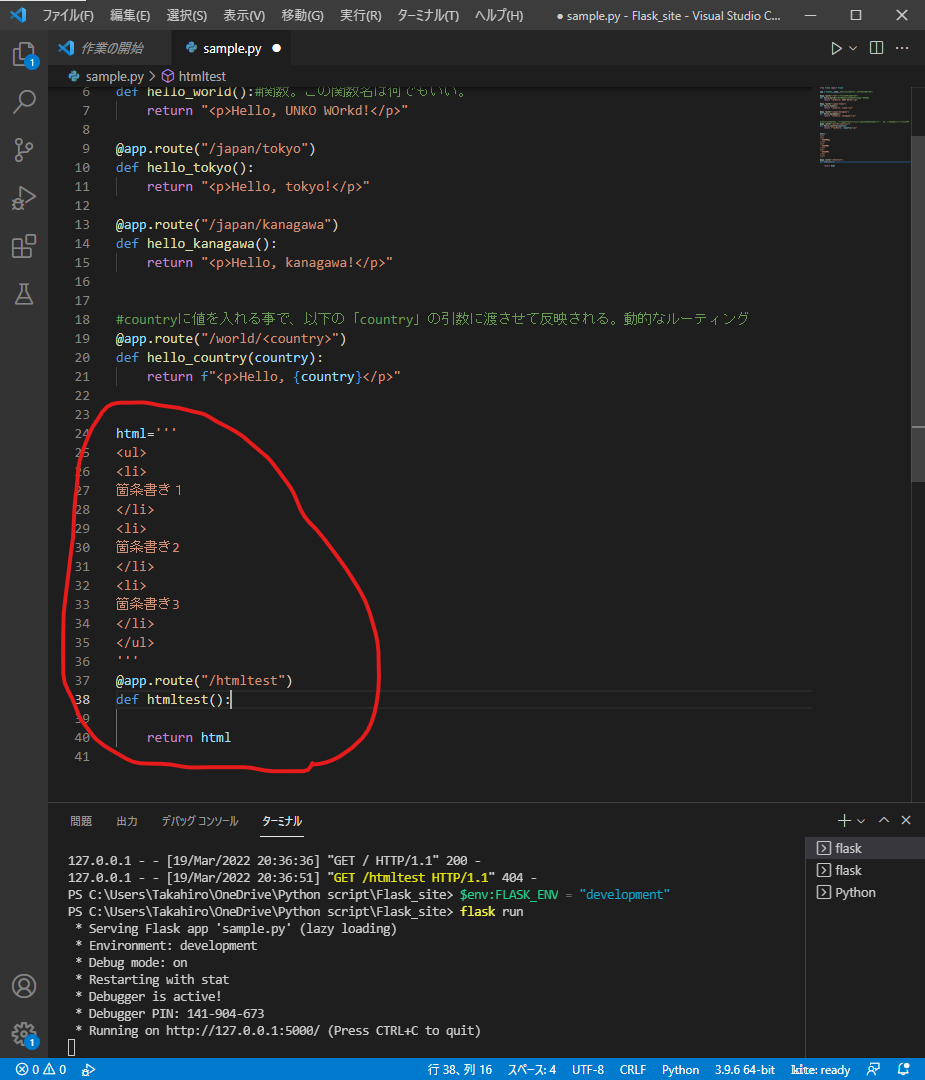925x1080 pixels.
Task: Open editor more actions ellipsis menu
Action: tap(903, 48)
